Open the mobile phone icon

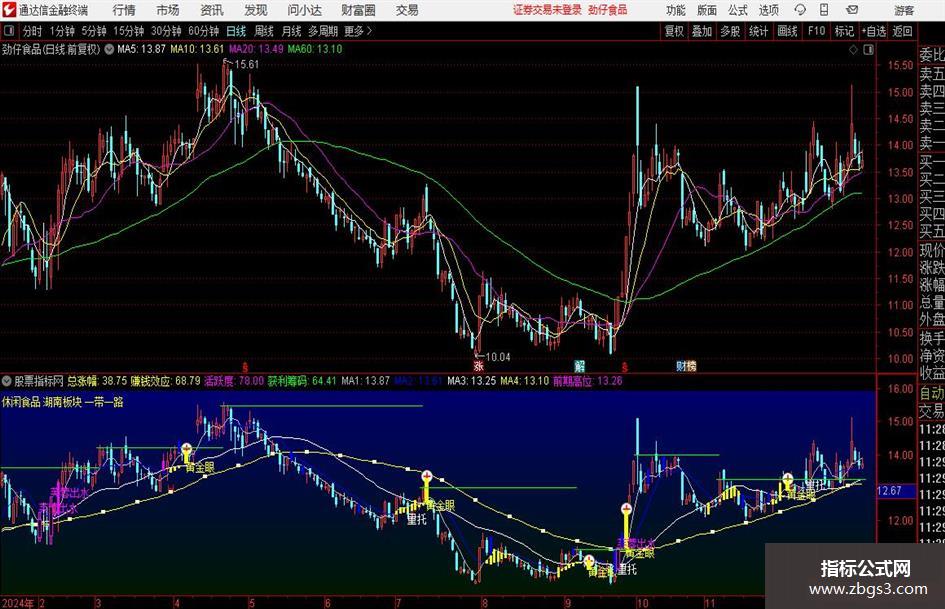pyautogui.click(x=824, y=10)
